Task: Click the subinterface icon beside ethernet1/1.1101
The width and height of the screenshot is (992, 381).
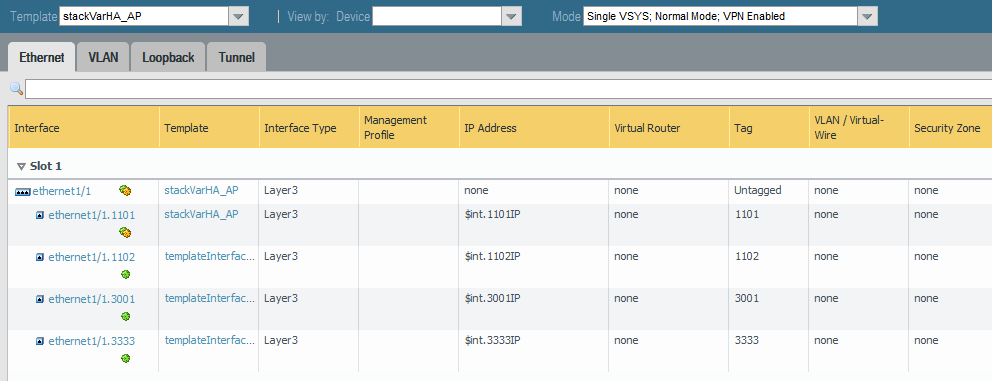Action: point(40,215)
